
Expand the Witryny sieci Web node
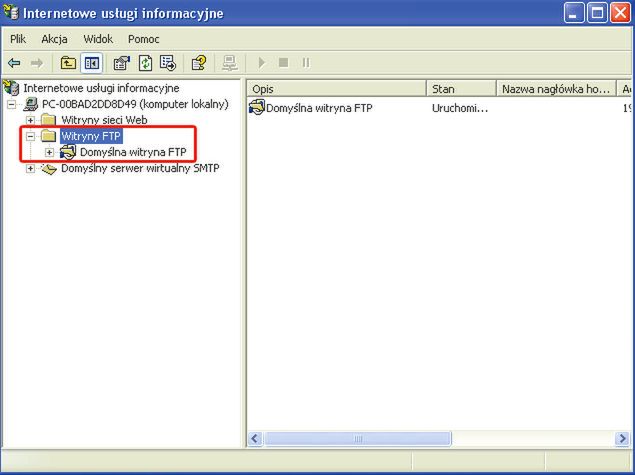[x=30, y=120]
